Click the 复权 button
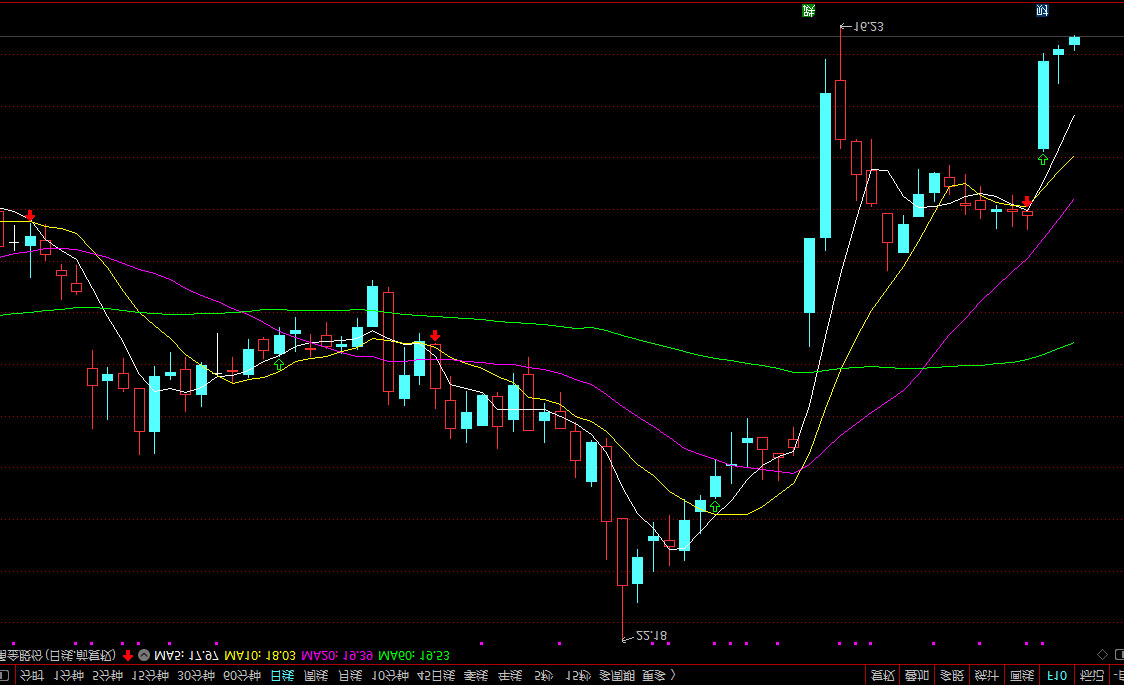Viewport: 1124px width, 685px height. (882, 676)
